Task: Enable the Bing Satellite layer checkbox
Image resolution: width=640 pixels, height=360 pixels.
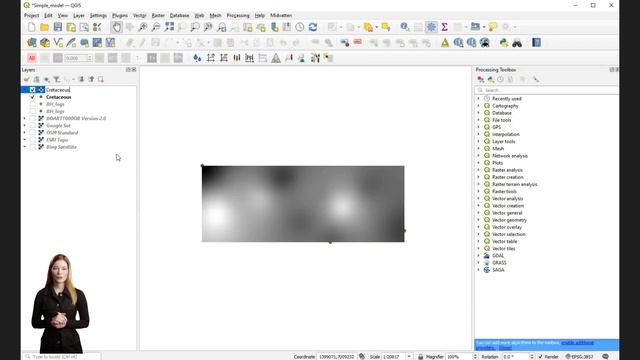Action: pos(32,147)
